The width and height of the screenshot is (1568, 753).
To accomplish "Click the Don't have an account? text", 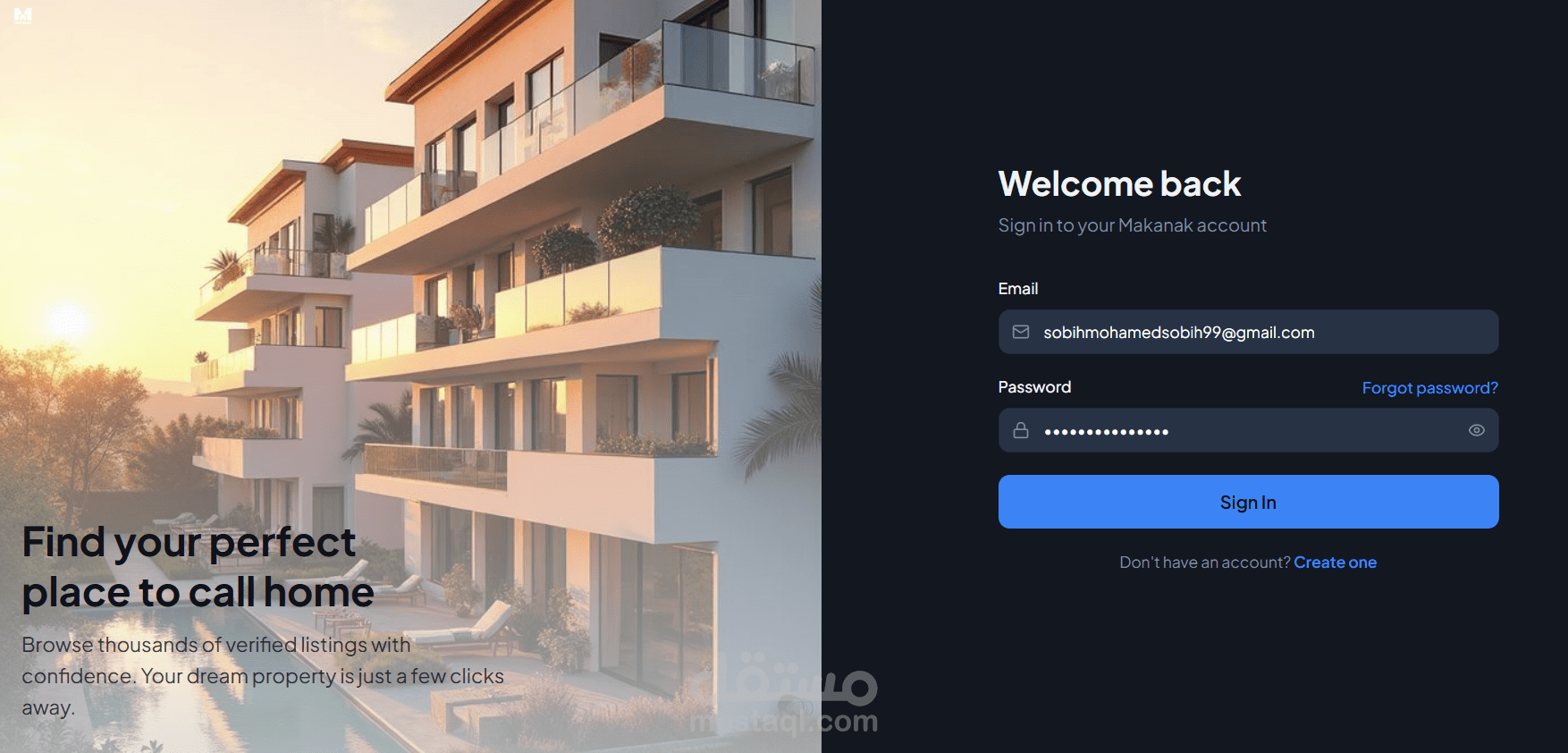I will (x=1204, y=563).
